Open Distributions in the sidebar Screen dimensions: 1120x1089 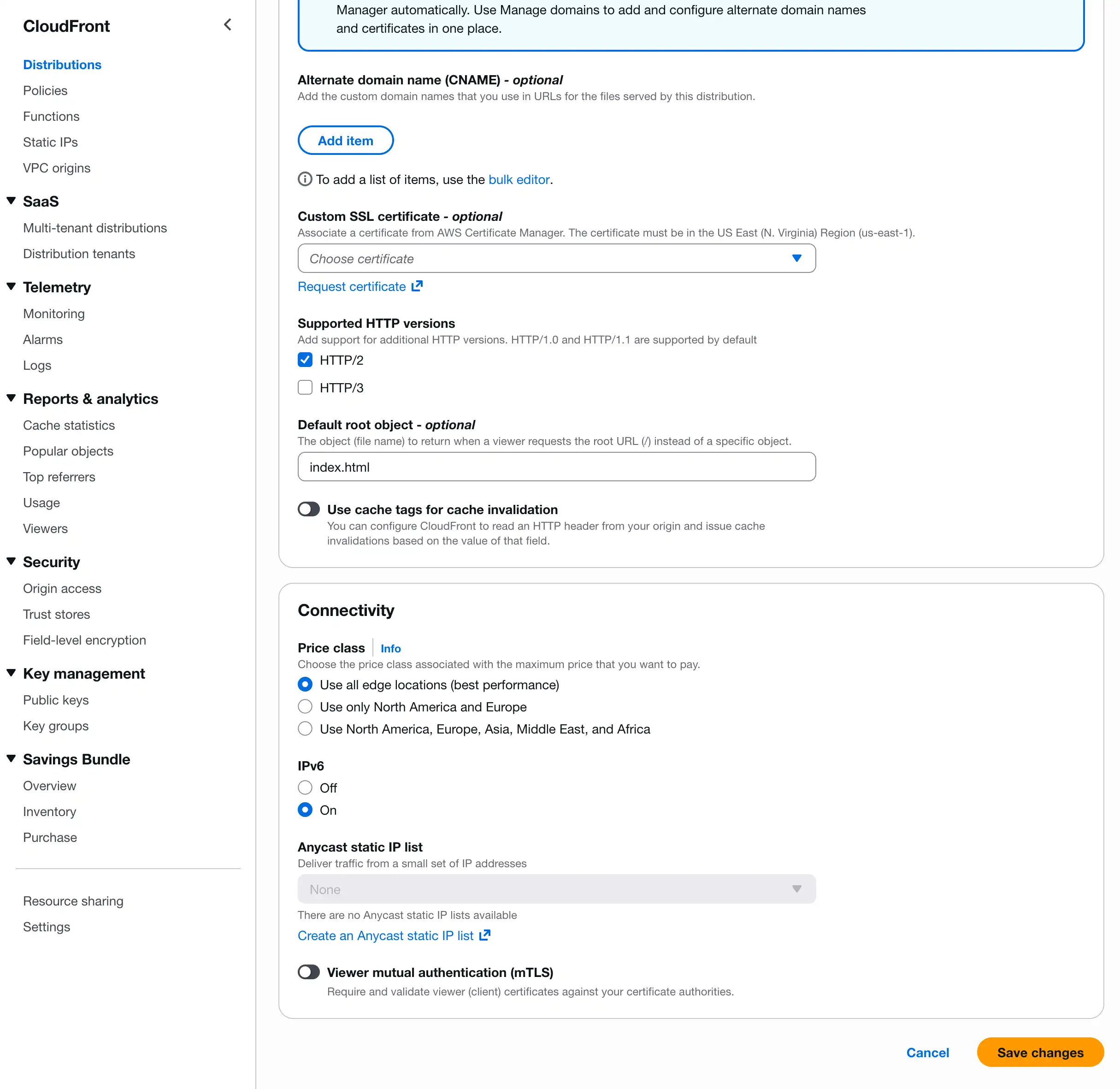(x=62, y=65)
